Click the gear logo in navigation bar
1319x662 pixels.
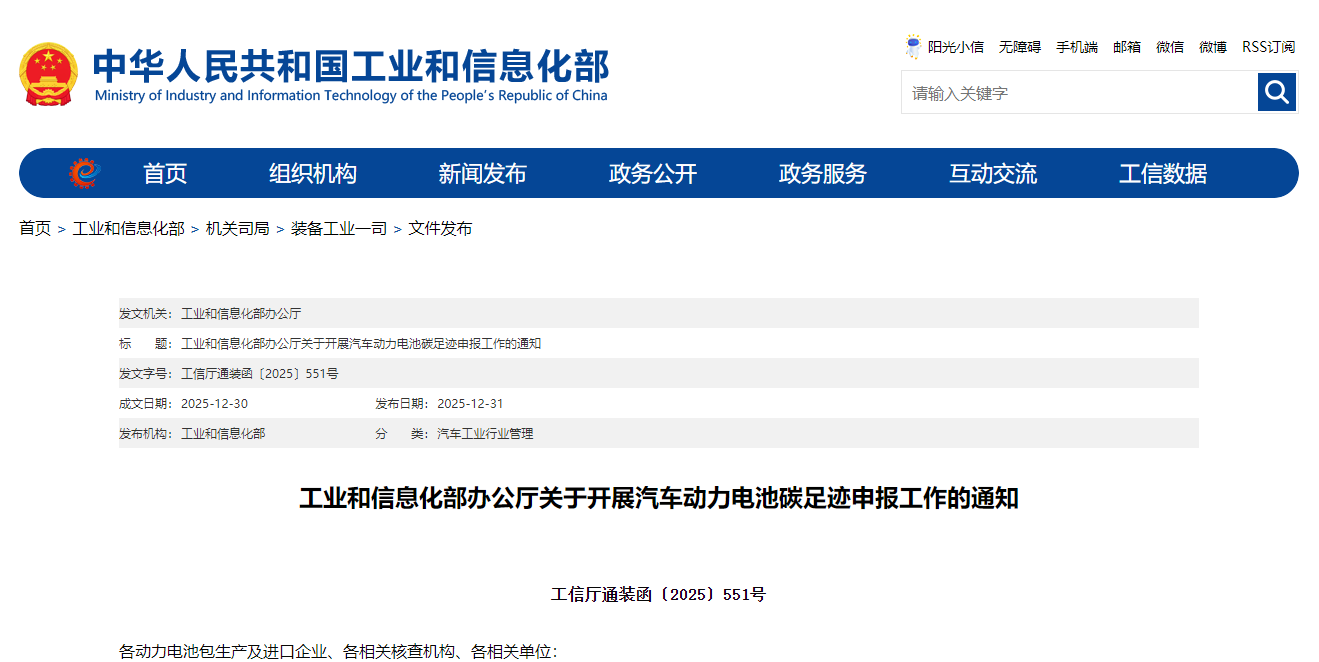pyautogui.click(x=85, y=173)
